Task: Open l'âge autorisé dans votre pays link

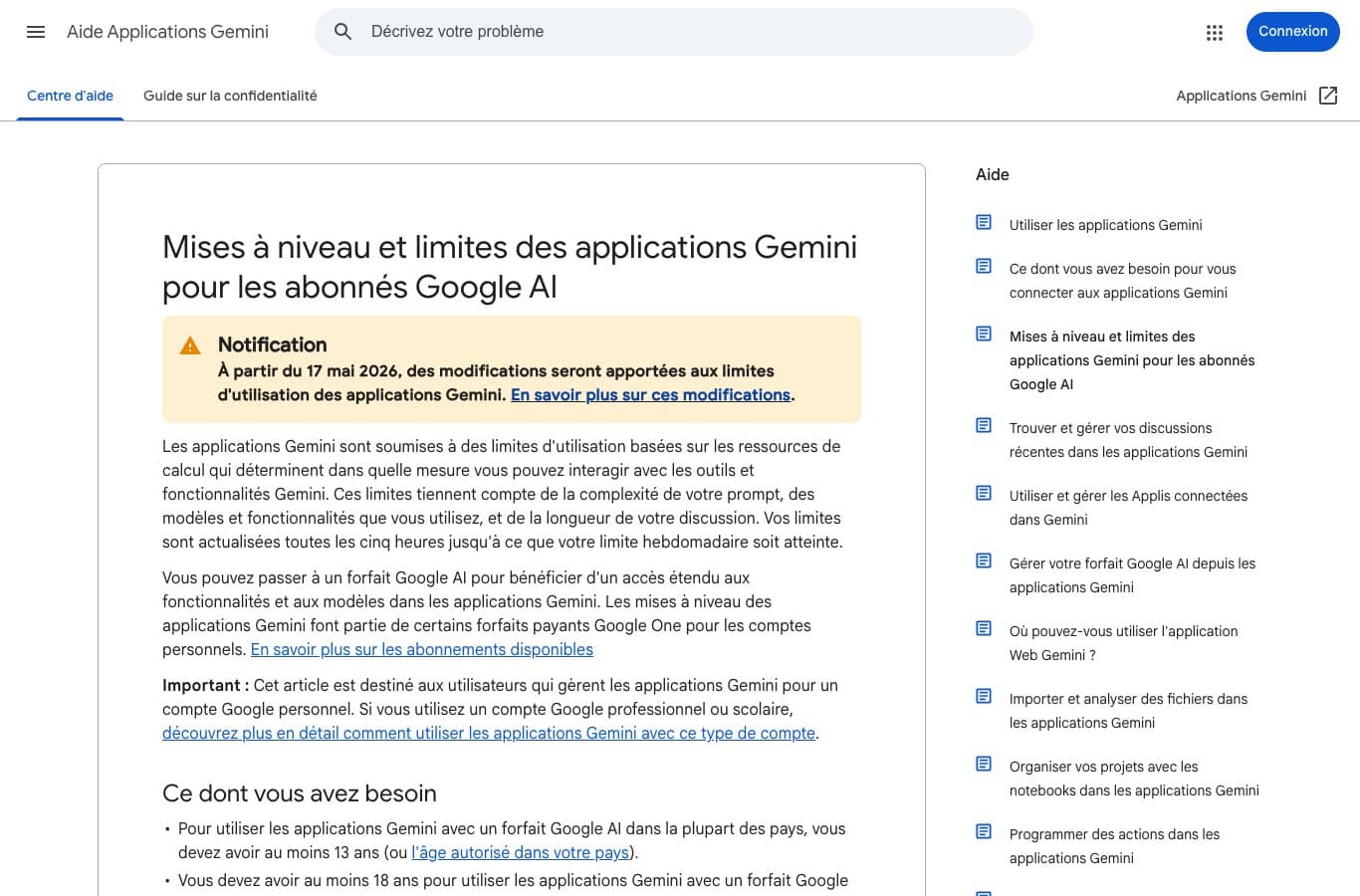Action: pyautogui.click(x=520, y=853)
